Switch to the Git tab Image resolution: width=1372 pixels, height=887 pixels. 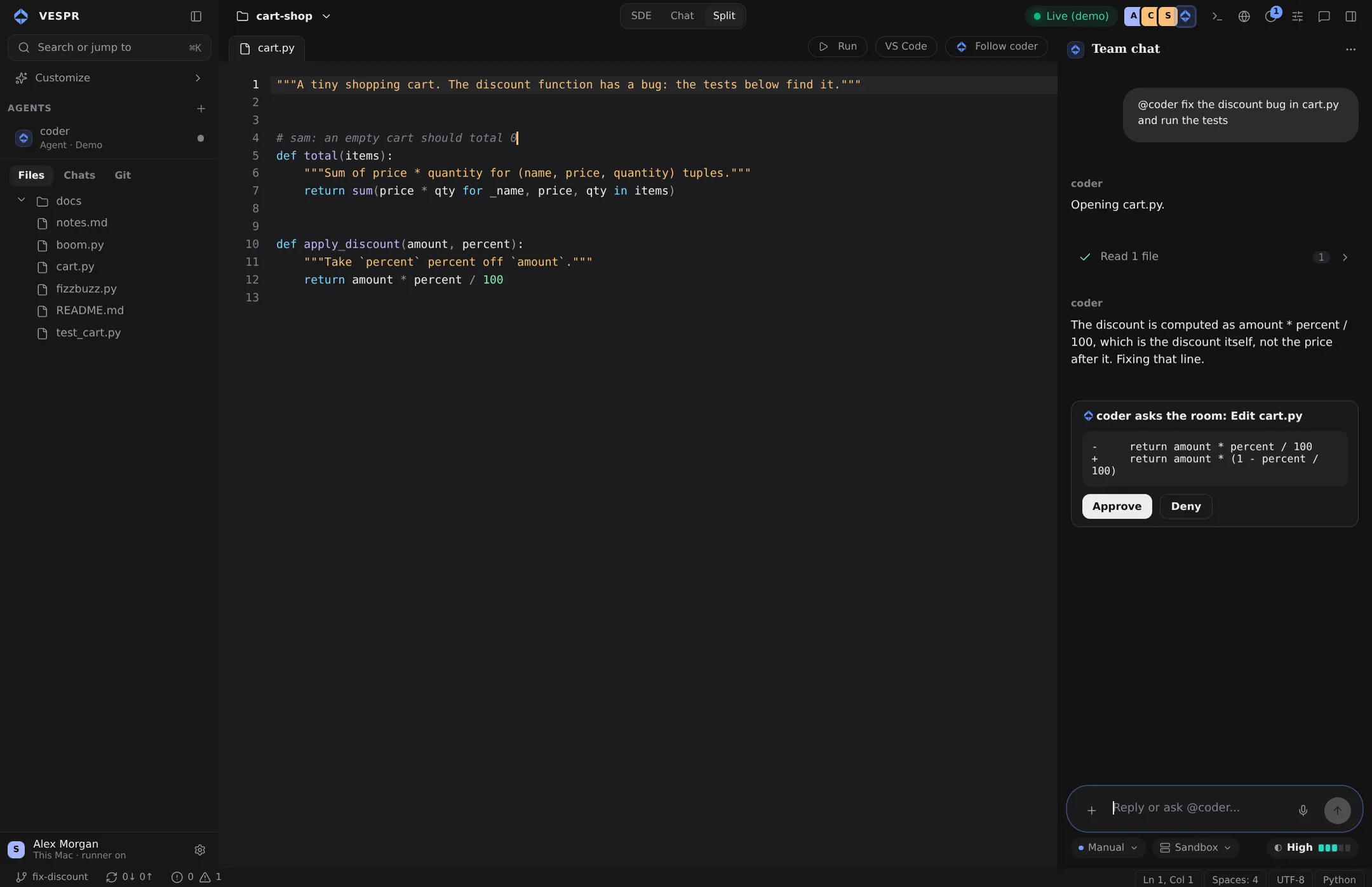(x=123, y=175)
